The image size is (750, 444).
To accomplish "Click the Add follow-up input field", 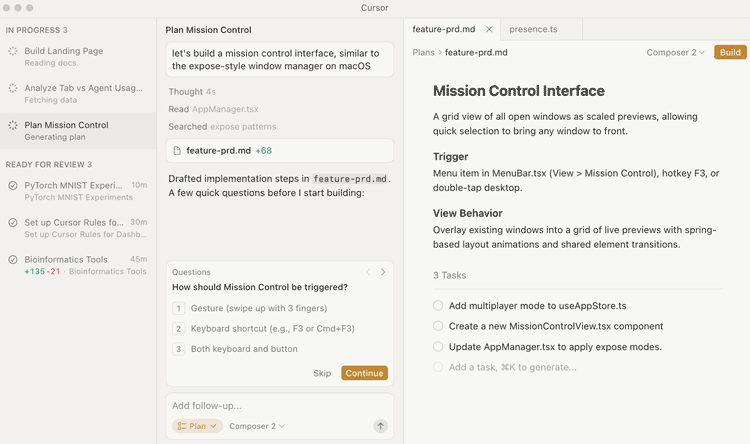I will click(270, 406).
